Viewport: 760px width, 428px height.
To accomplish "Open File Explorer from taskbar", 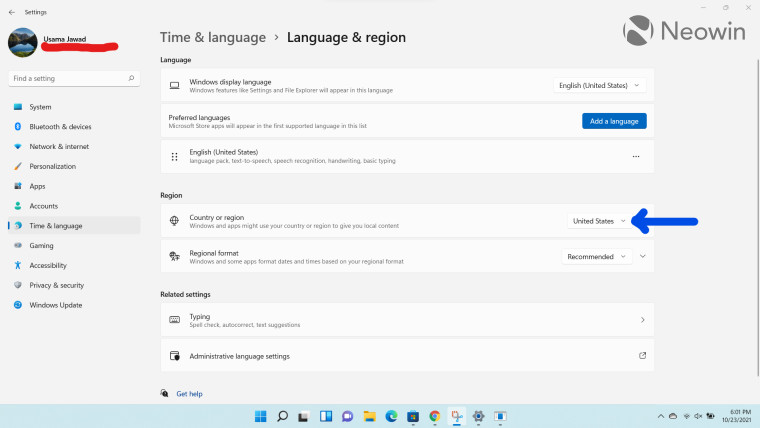I will coord(369,416).
